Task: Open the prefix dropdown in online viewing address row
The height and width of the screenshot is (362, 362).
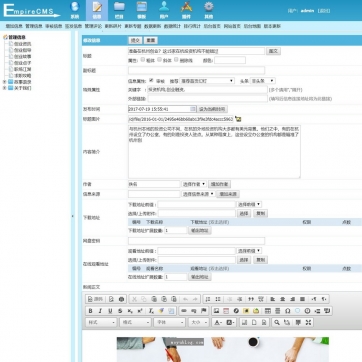Action: (x=249, y=250)
